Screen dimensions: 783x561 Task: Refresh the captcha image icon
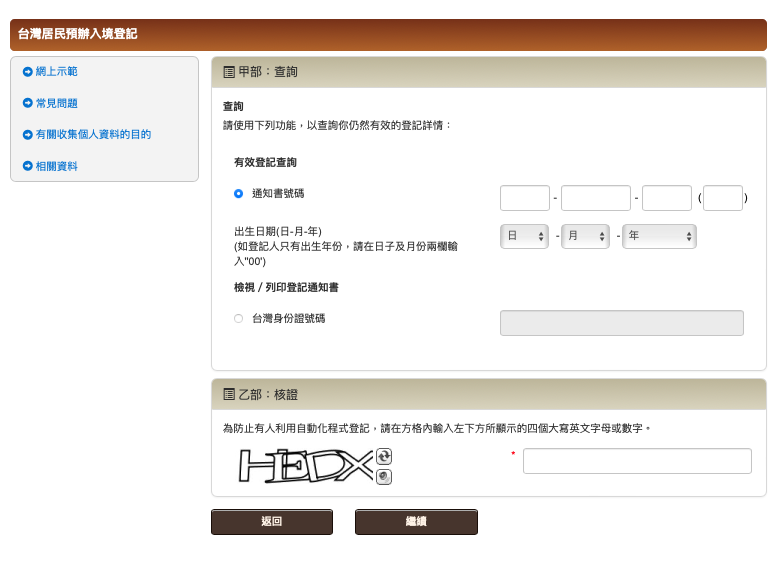[x=384, y=456]
